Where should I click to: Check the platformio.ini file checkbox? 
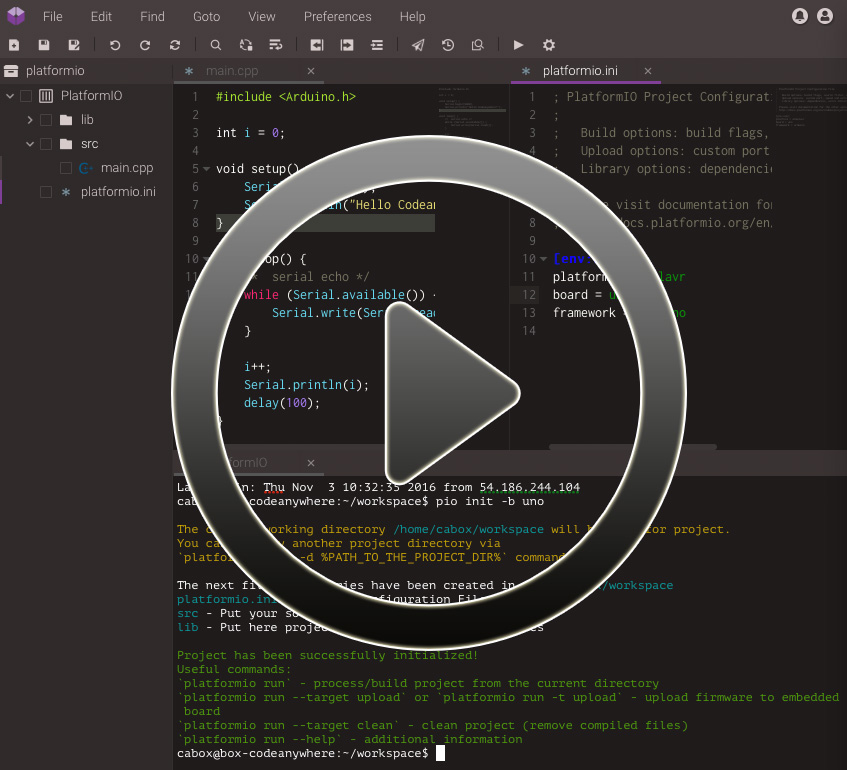(46, 192)
